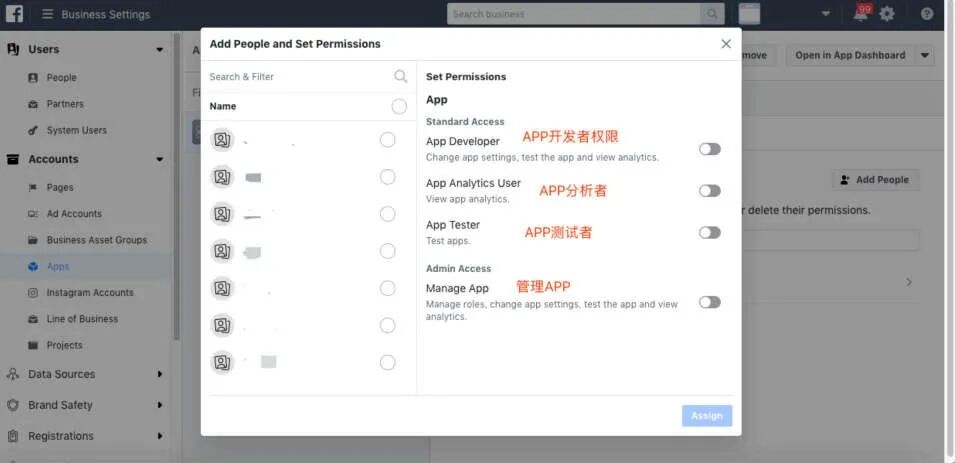Viewport: 955px width, 463px height.
Task: Enable the App Analytics User permission
Action: 710,191
